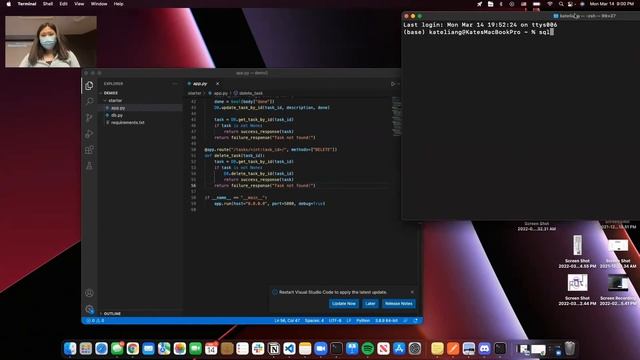This screenshot has height=360, width=640.
Task: Click the terminal command prompt line
Action: pos(478,32)
